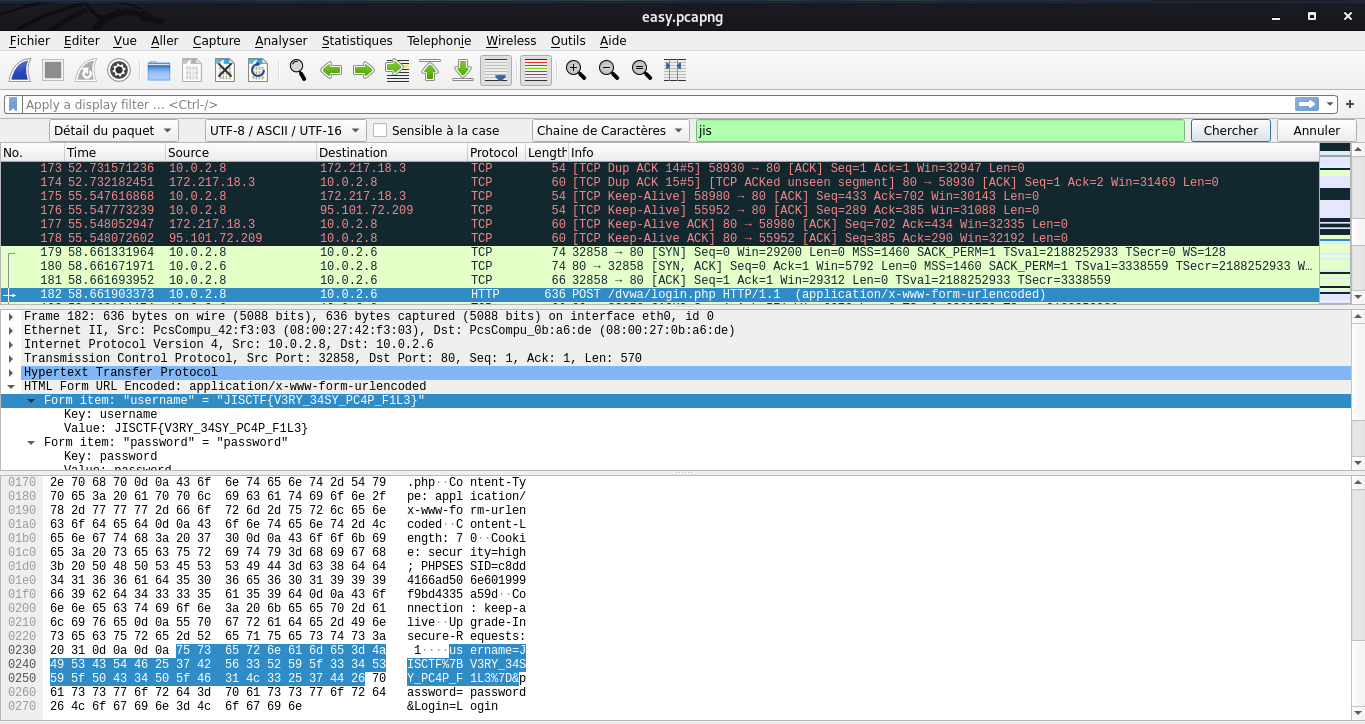This screenshot has height=724, width=1365.
Task: Expand the Frame 182 tree row
Action: point(11,316)
